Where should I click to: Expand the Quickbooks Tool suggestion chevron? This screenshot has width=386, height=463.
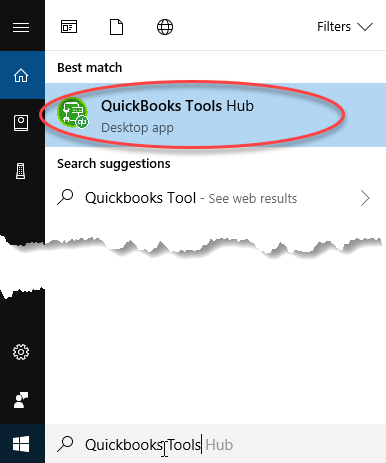[365, 198]
